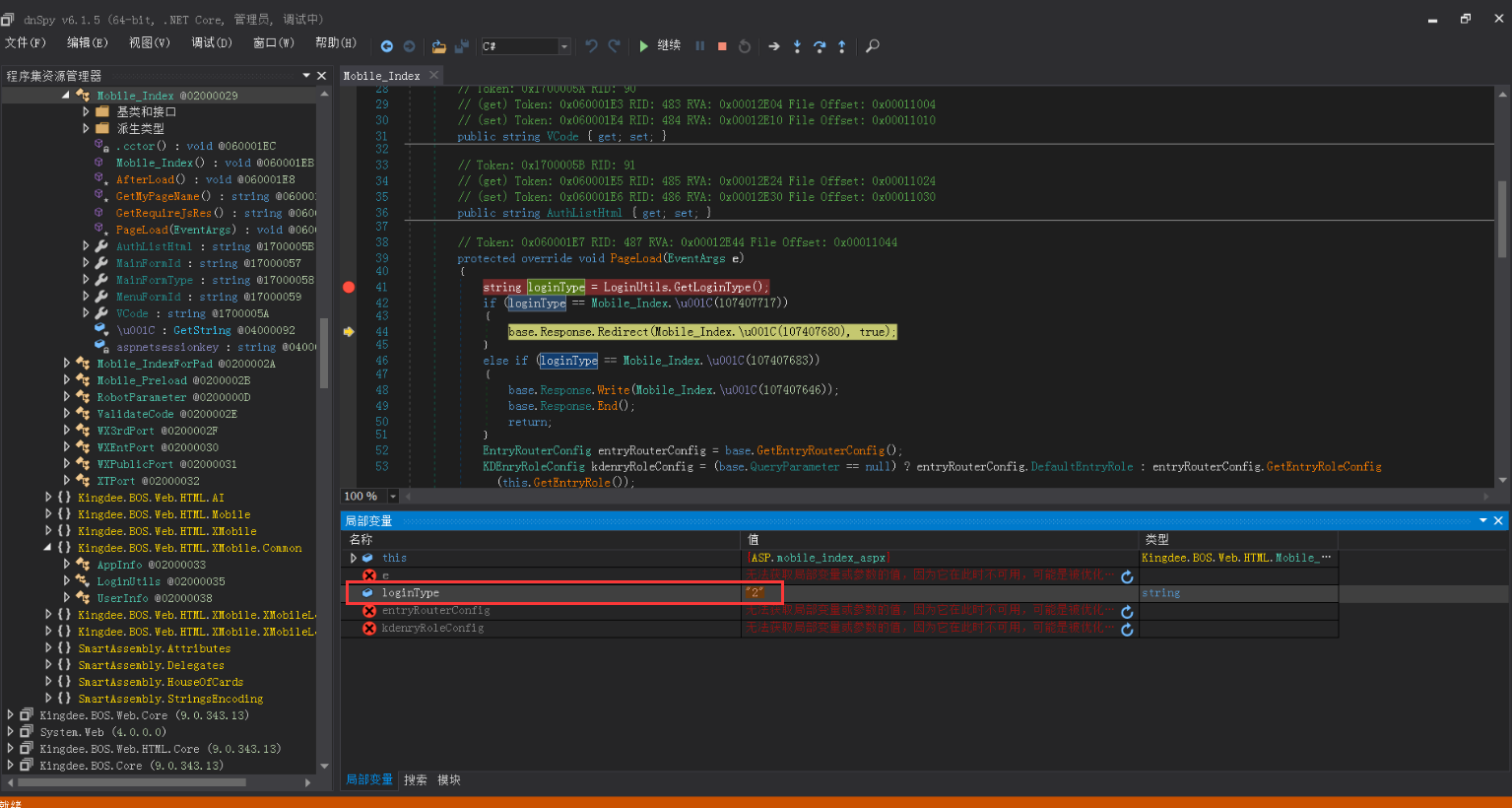The height and width of the screenshot is (808, 1512).
Task: Close the Mobile_Index document tab
Action: tap(432, 76)
